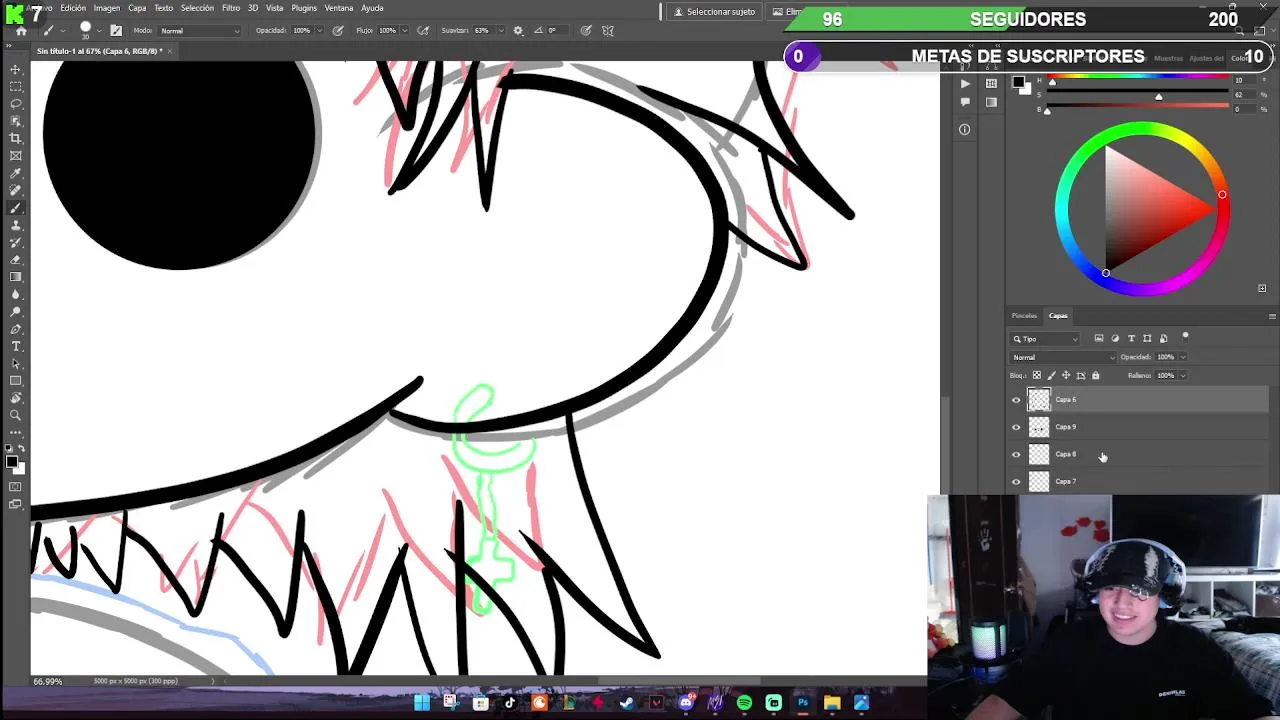
Task: Toggle Quick Mask mode
Action: [x=15, y=487]
